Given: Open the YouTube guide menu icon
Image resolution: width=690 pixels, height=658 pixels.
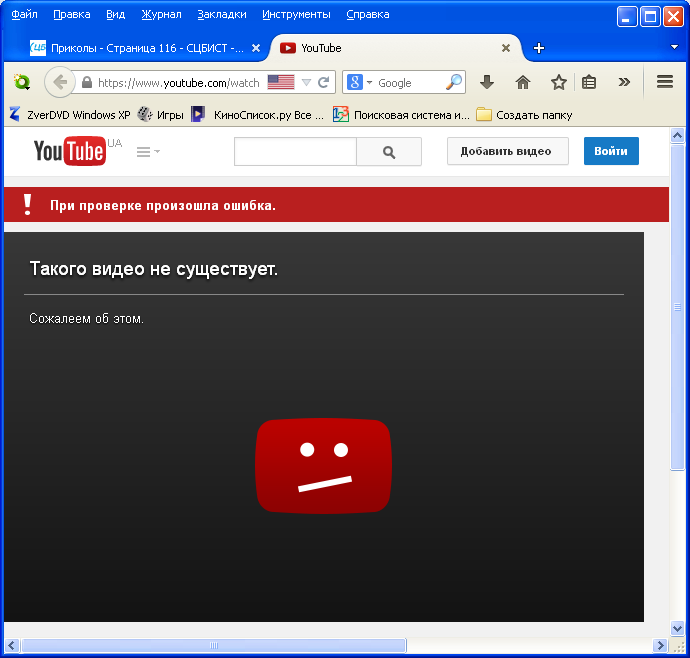Looking at the screenshot, I should [146, 152].
